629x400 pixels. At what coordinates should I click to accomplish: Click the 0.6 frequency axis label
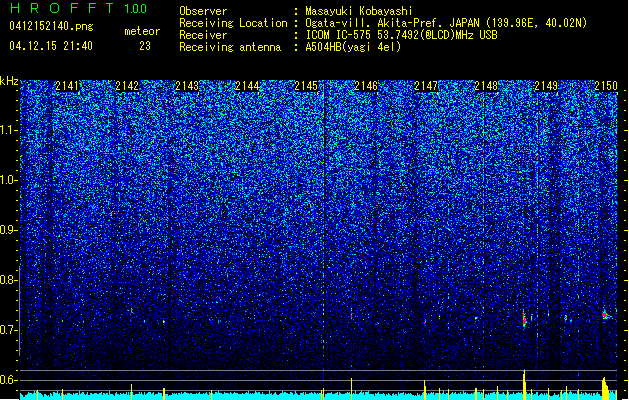tap(8, 380)
